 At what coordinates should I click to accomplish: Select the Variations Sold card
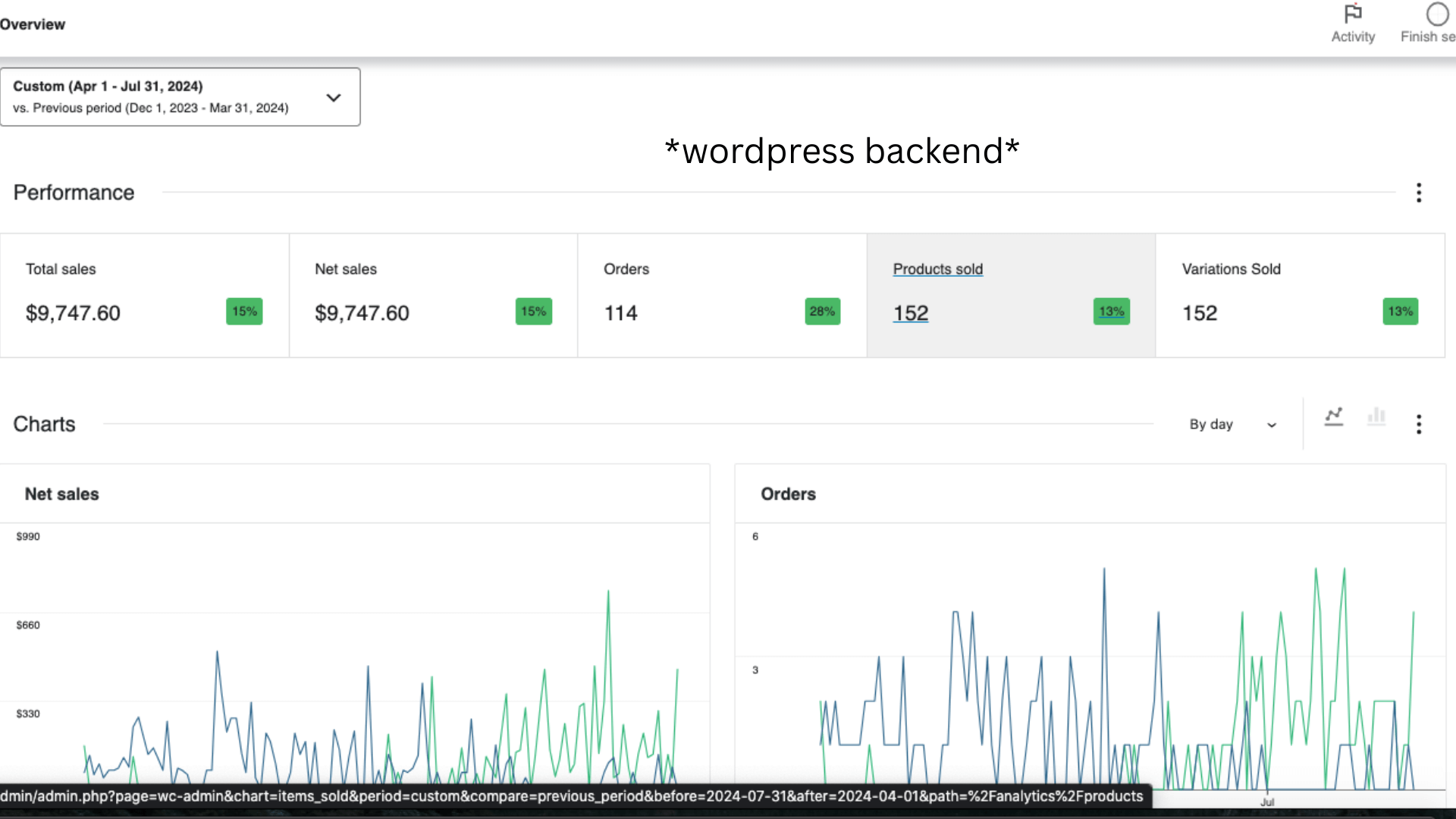pos(1299,296)
